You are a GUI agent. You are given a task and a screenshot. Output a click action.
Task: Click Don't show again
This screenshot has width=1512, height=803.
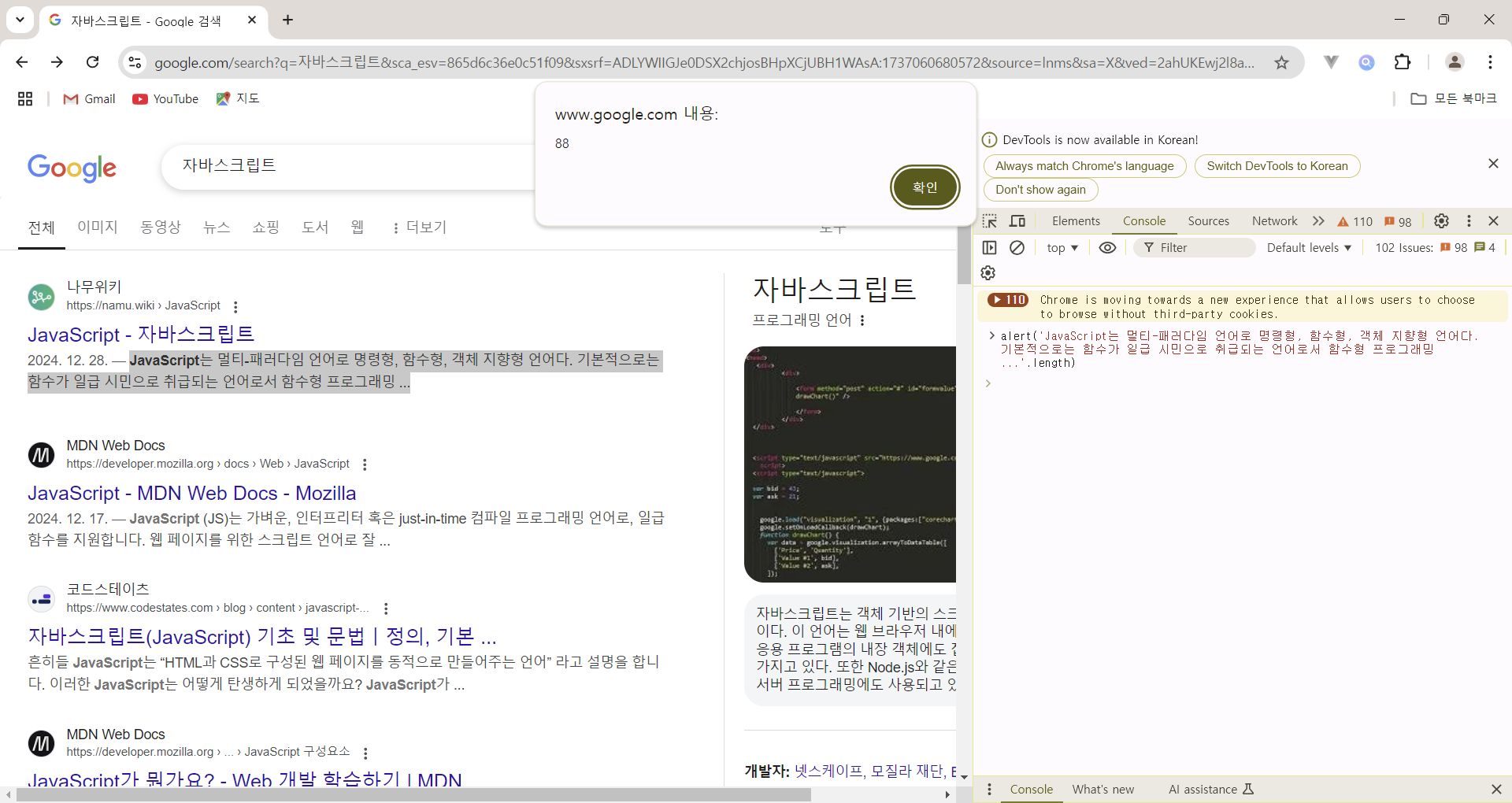pyautogui.click(x=1040, y=190)
